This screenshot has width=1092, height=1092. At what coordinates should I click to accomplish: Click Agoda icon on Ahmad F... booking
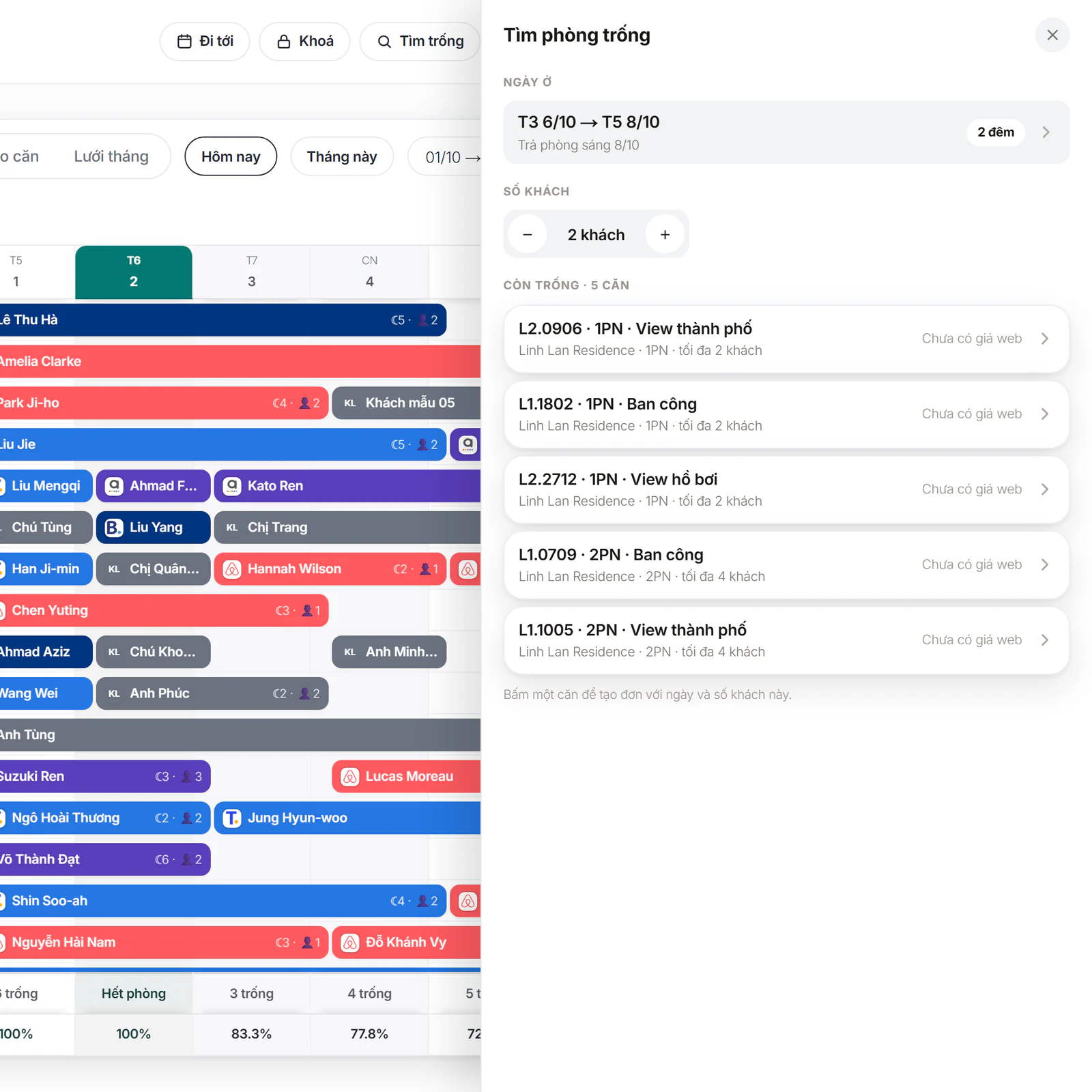(114, 486)
